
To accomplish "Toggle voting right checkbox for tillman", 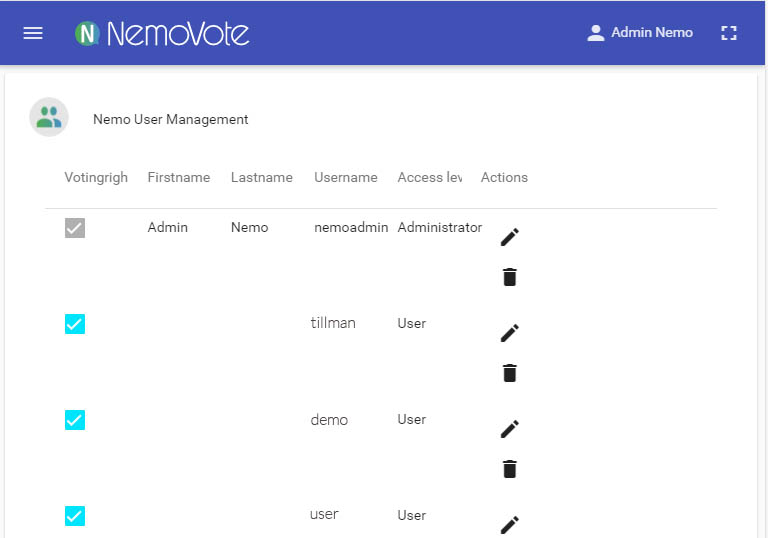I will pos(75,324).
